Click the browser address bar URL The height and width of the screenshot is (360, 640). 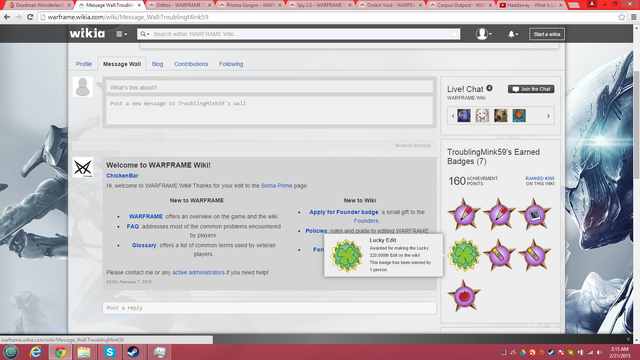click(128, 17)
